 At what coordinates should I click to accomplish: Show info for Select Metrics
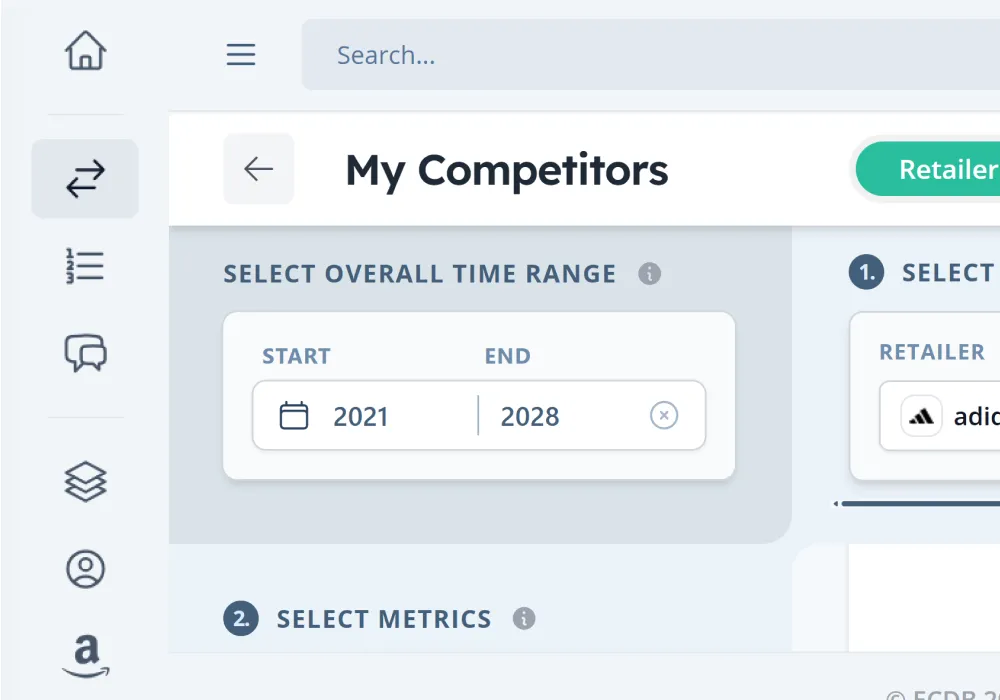coord(524,618)
